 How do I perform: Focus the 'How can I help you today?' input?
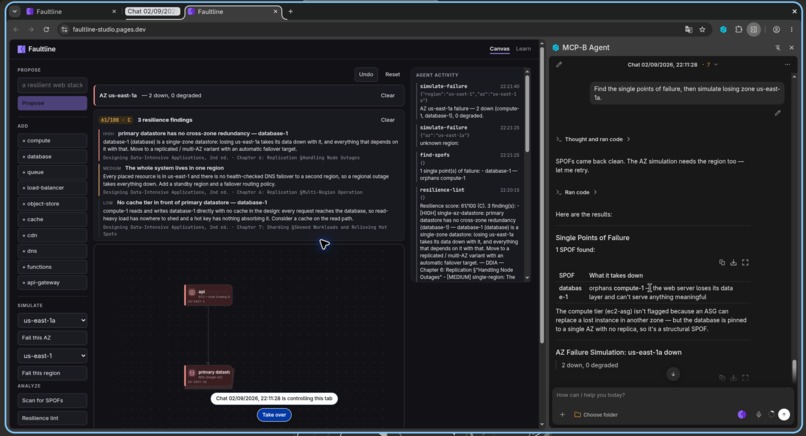671,395
